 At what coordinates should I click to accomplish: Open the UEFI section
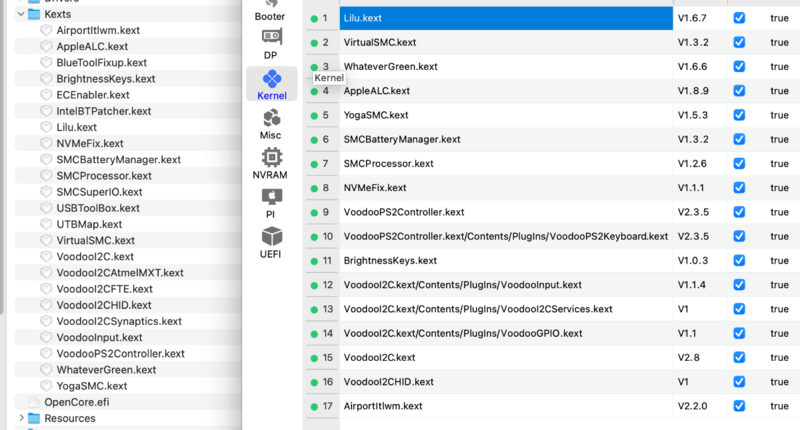[x=271, y=243]
